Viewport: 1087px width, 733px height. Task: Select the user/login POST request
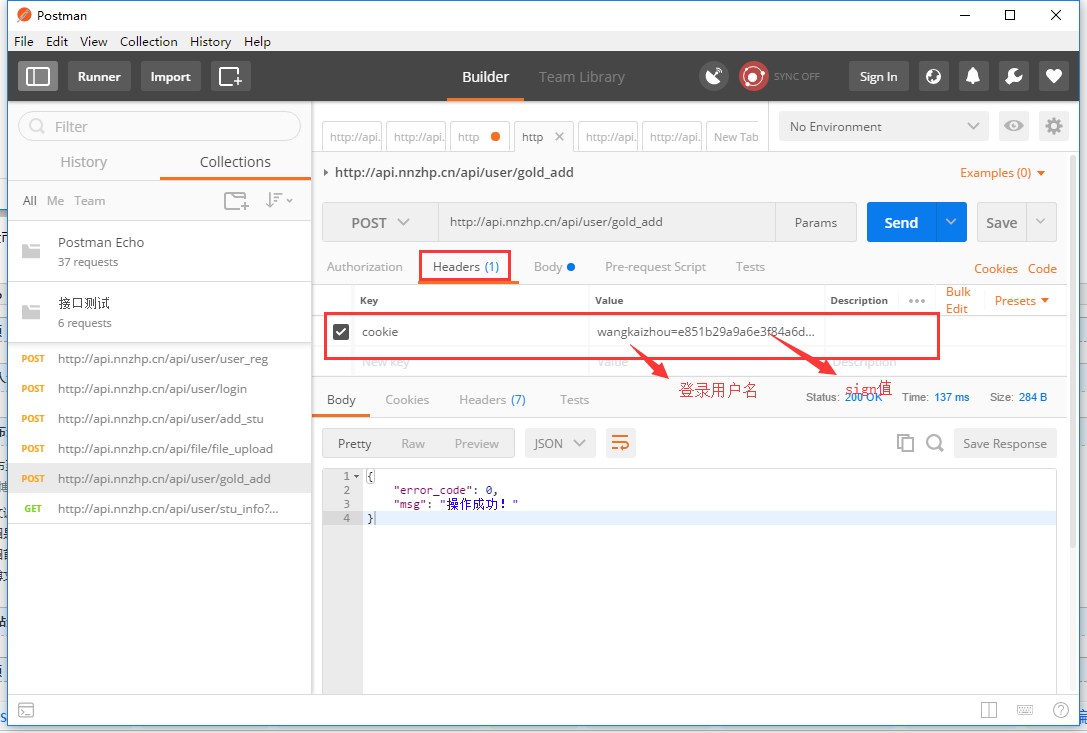(159, 389)
